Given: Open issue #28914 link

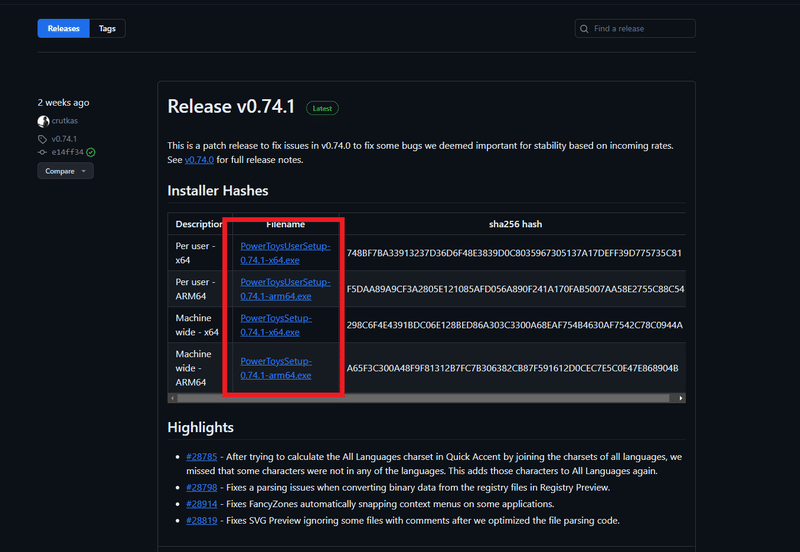Looking at the screenshot, I should [202, 504].
